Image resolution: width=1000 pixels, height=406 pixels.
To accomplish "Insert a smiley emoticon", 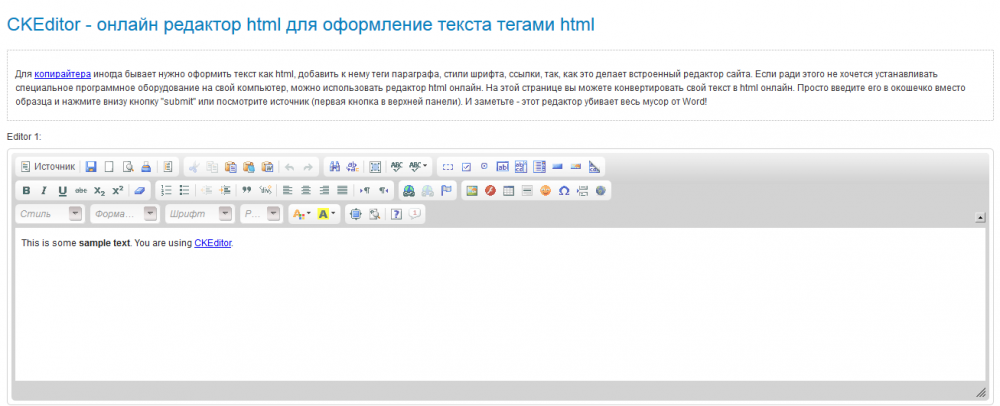I will coord(546,190).
